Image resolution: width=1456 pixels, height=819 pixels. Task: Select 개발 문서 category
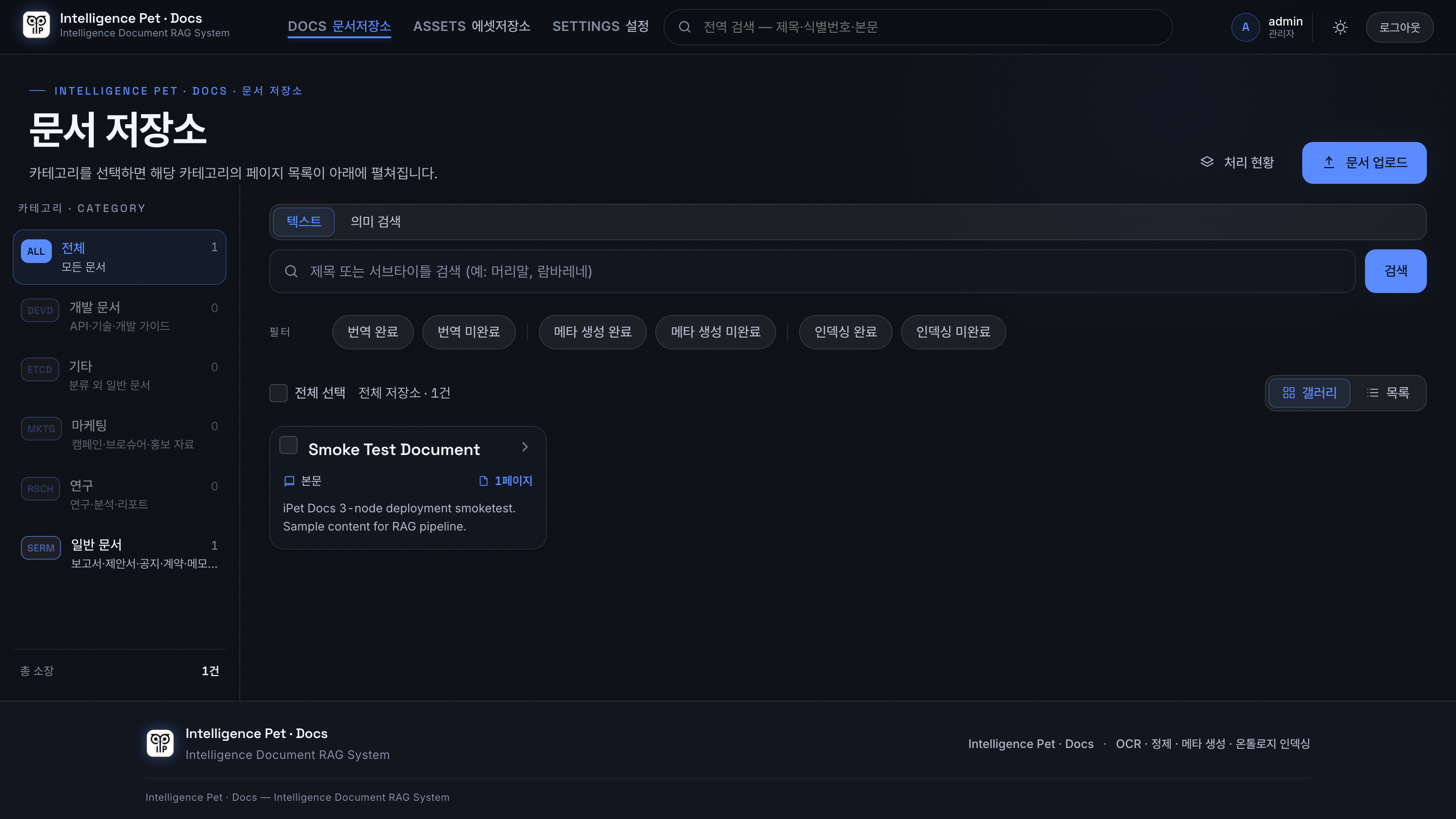coord(119,316)
